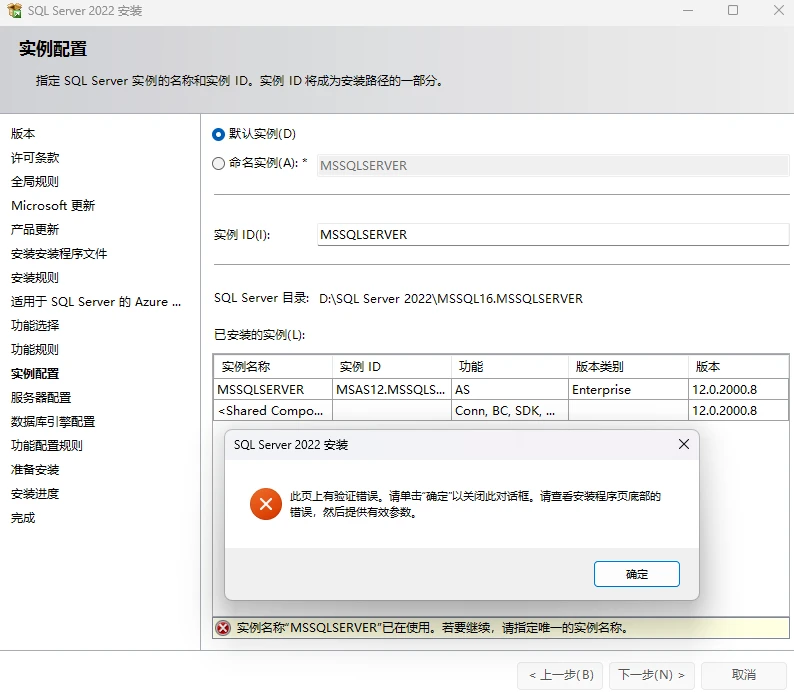The image size is (794, 694).
Task: Maximize the SQL Server 2022 setup window
Action: 733,10
